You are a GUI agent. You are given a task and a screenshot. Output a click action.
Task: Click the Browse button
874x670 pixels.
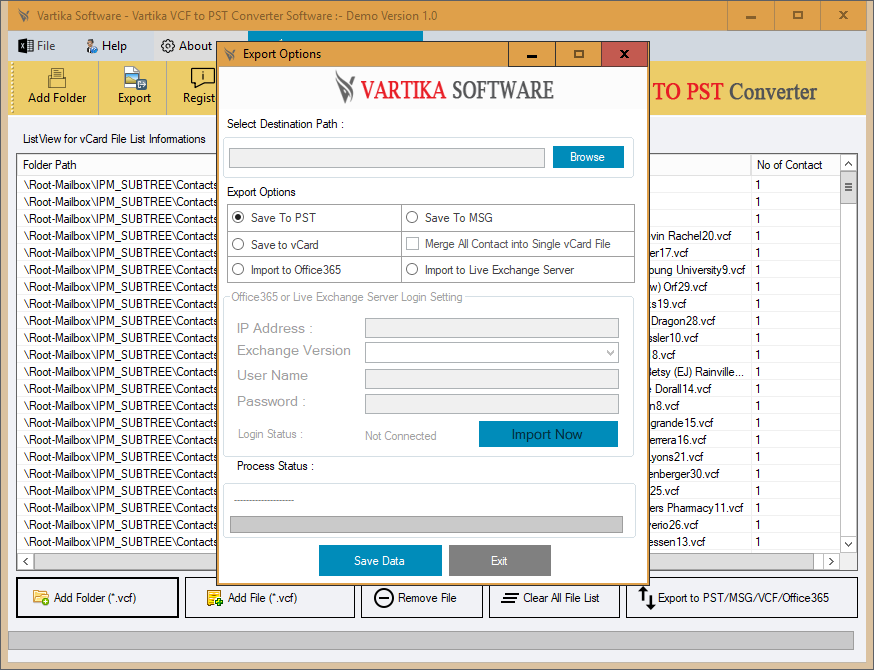588,157
